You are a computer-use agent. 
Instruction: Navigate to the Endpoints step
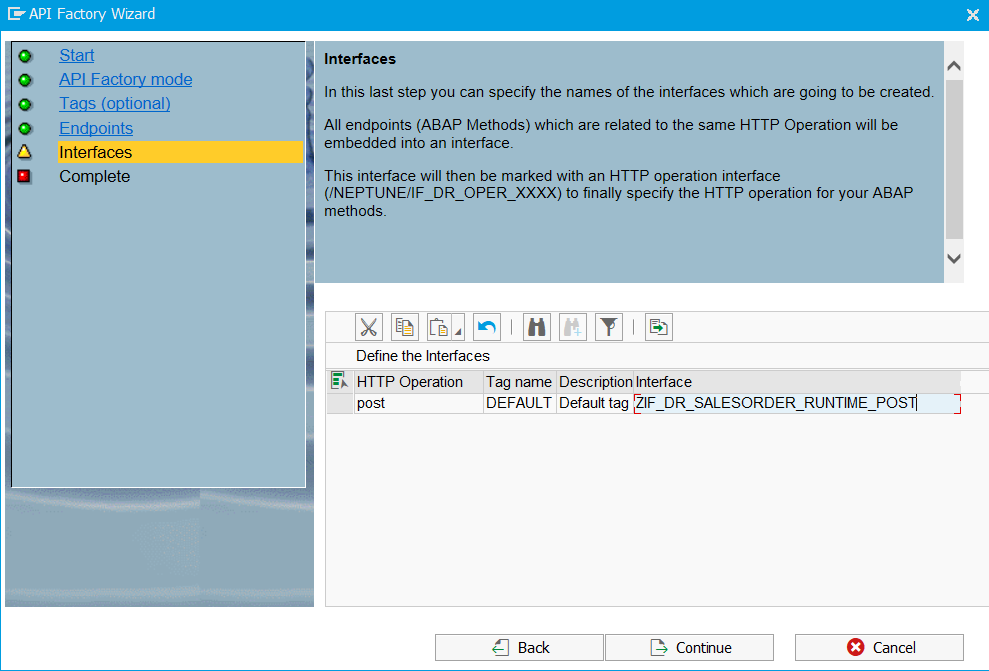96,128
